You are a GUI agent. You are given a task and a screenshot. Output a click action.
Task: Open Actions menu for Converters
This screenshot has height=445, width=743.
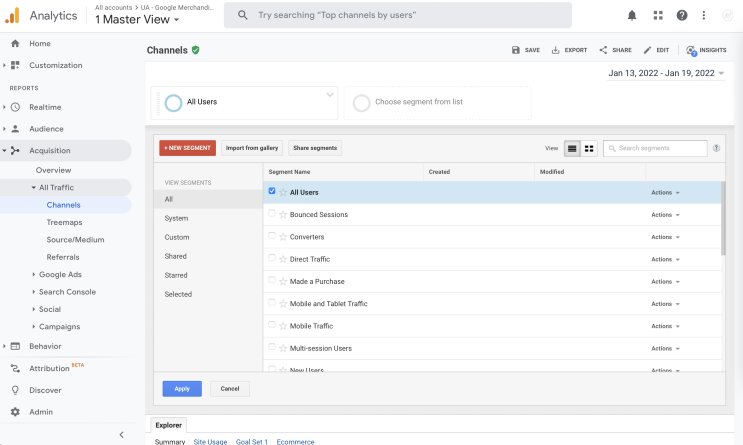(x=665, y=237)
